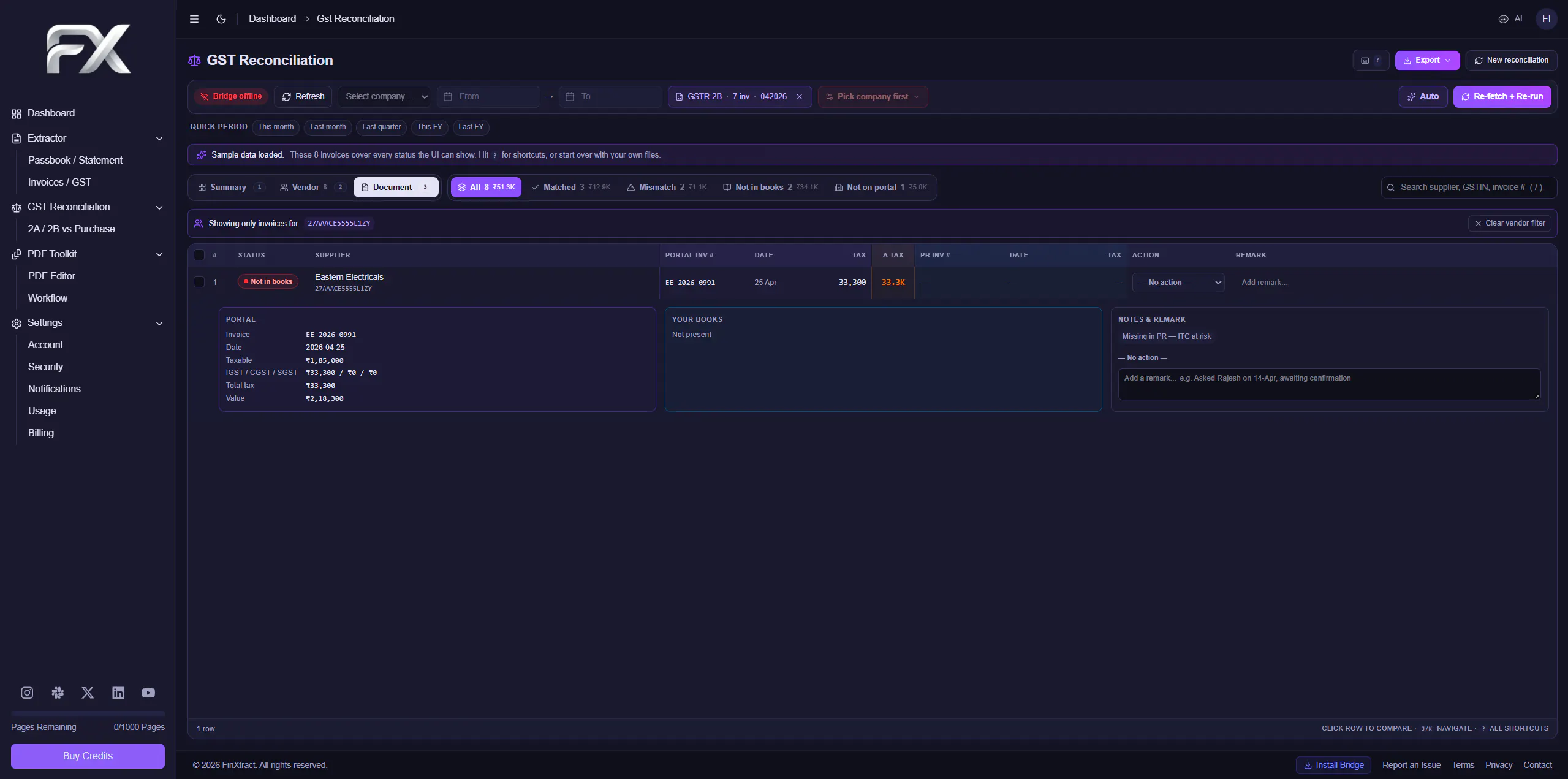Switch theme with the moon icon

click(221, 19)
